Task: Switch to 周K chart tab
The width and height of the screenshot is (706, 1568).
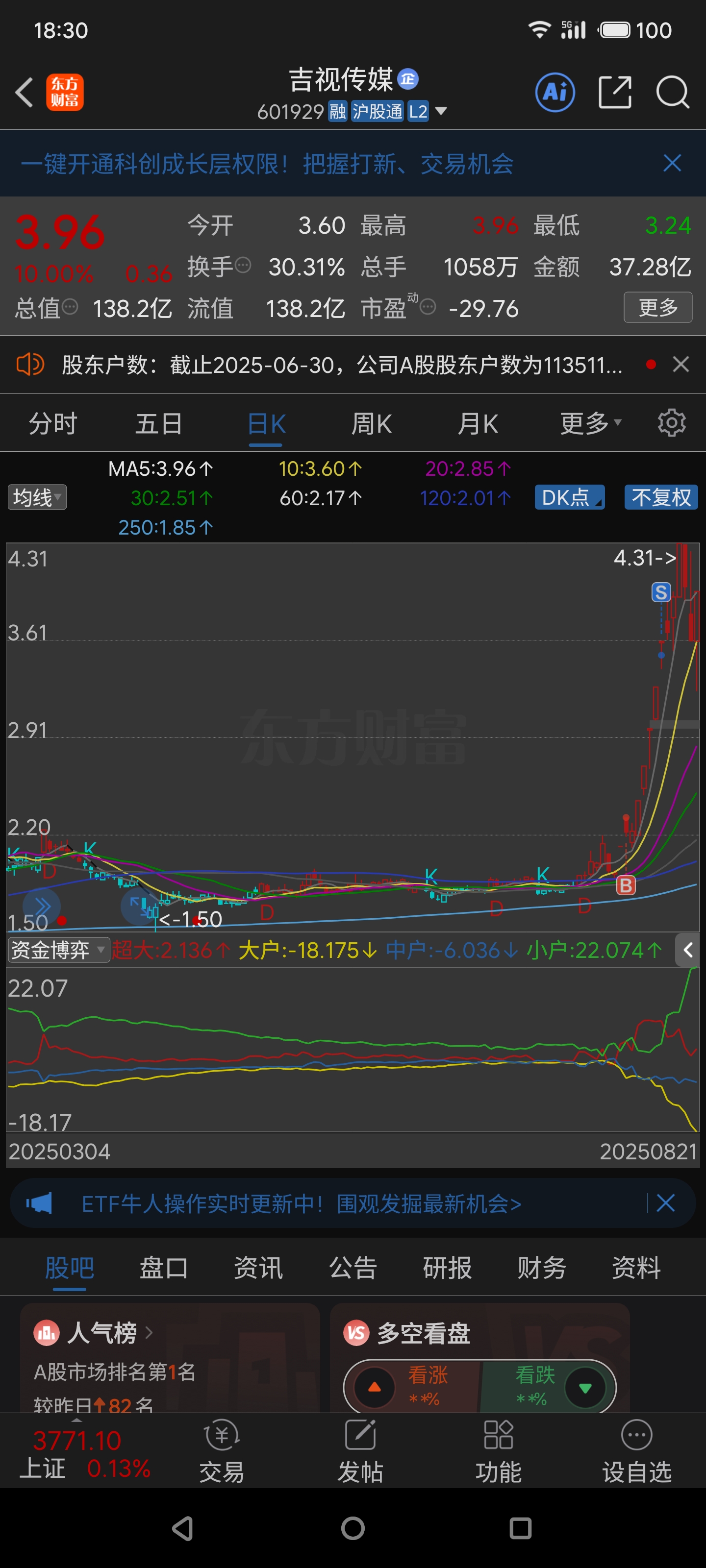Action: pyautogui.click(x=372, y=424)
